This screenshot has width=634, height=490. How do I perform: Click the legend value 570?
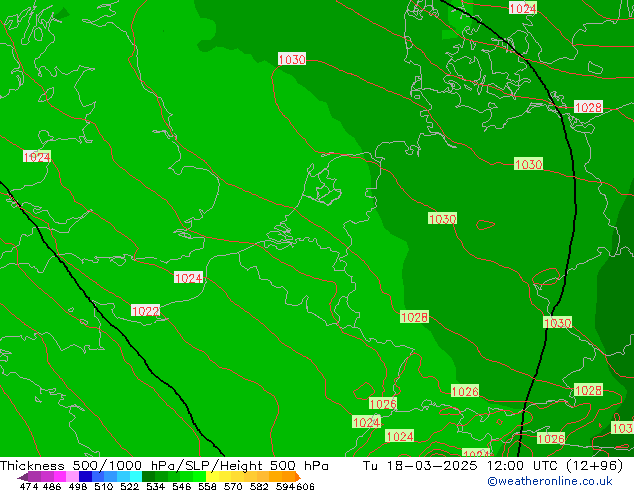pyautogui.click(x=233, y=486)
